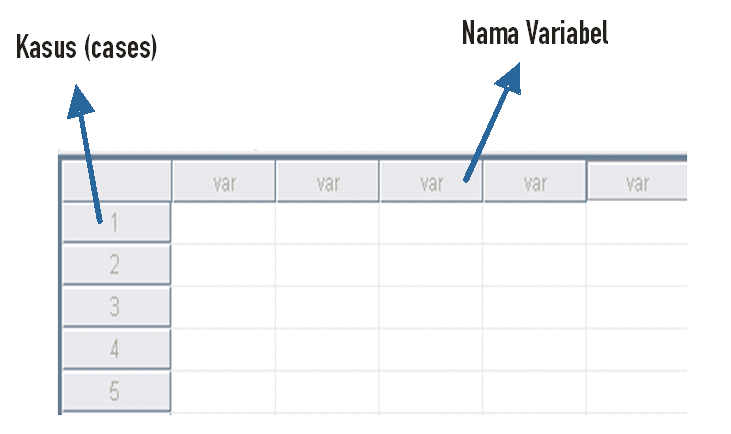Select cell in row 4, fourth var column
Viewport: 731px width, 434px height.
534,350
